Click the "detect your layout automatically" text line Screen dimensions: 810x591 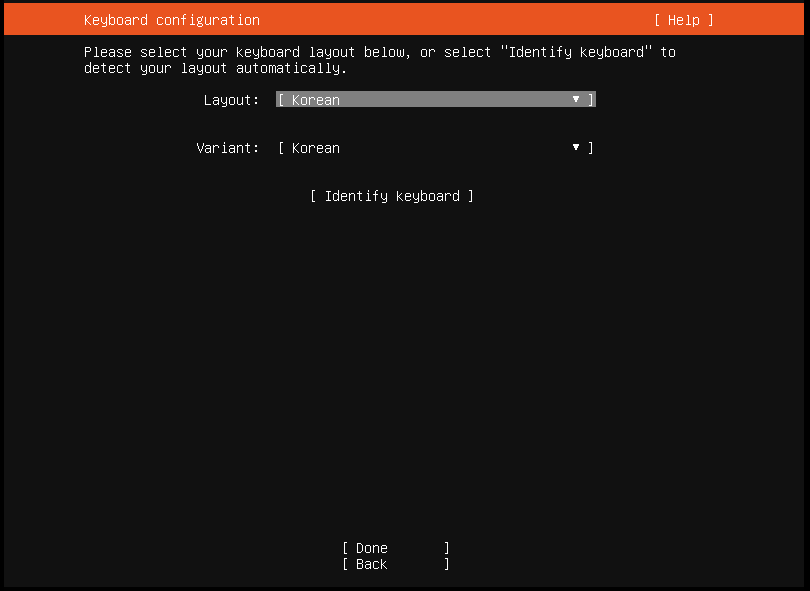[215, 68]
